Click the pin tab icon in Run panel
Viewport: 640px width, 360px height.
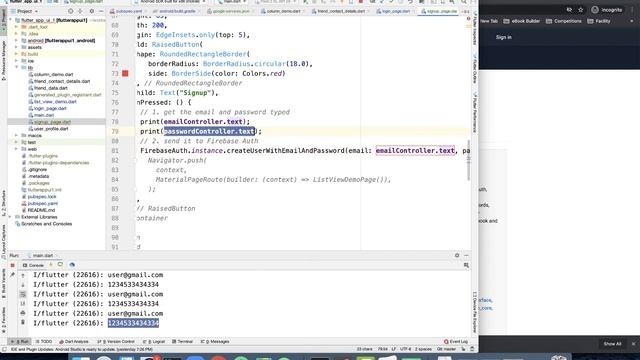point(13,275)
